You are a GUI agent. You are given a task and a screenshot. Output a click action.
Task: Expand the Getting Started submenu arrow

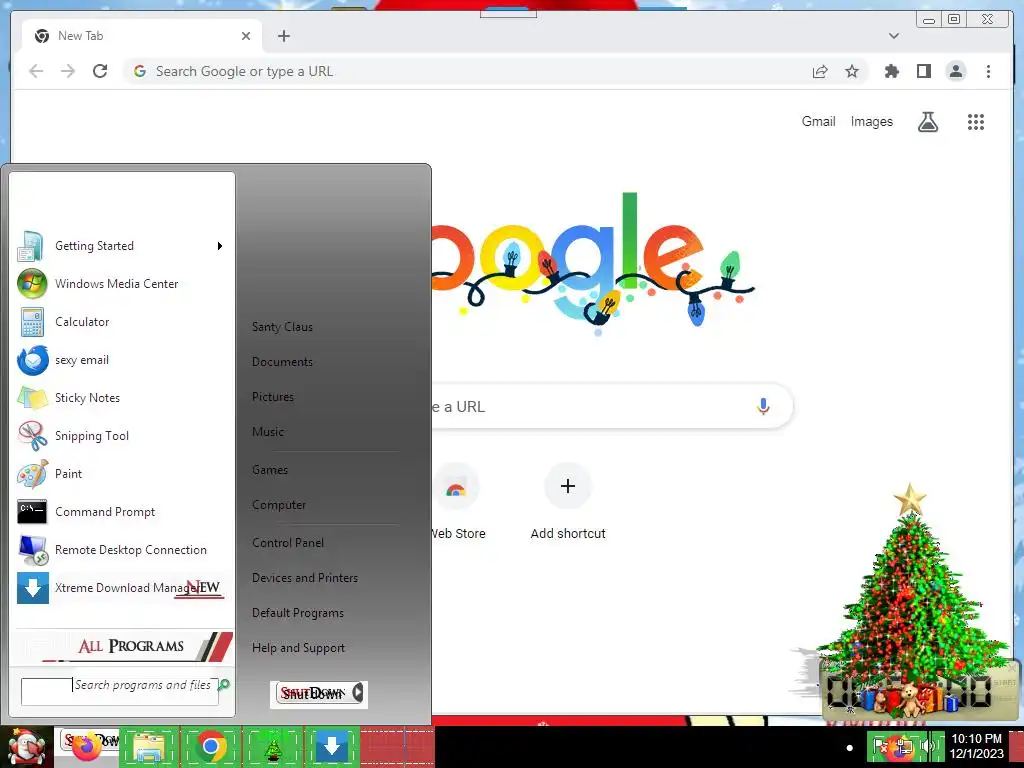click(220, 246)
